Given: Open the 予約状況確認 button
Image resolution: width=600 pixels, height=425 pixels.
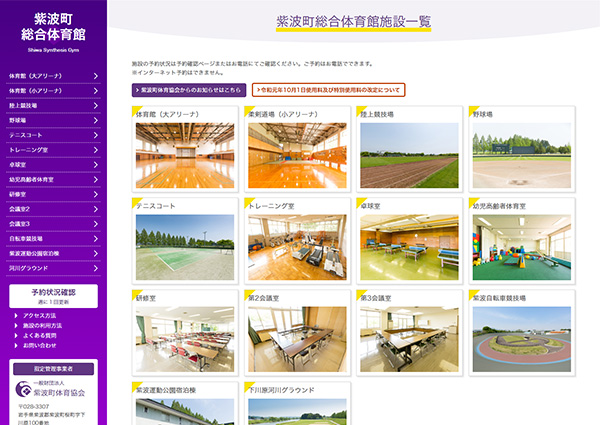Looking at the screenshot, I should click(53, 296).
